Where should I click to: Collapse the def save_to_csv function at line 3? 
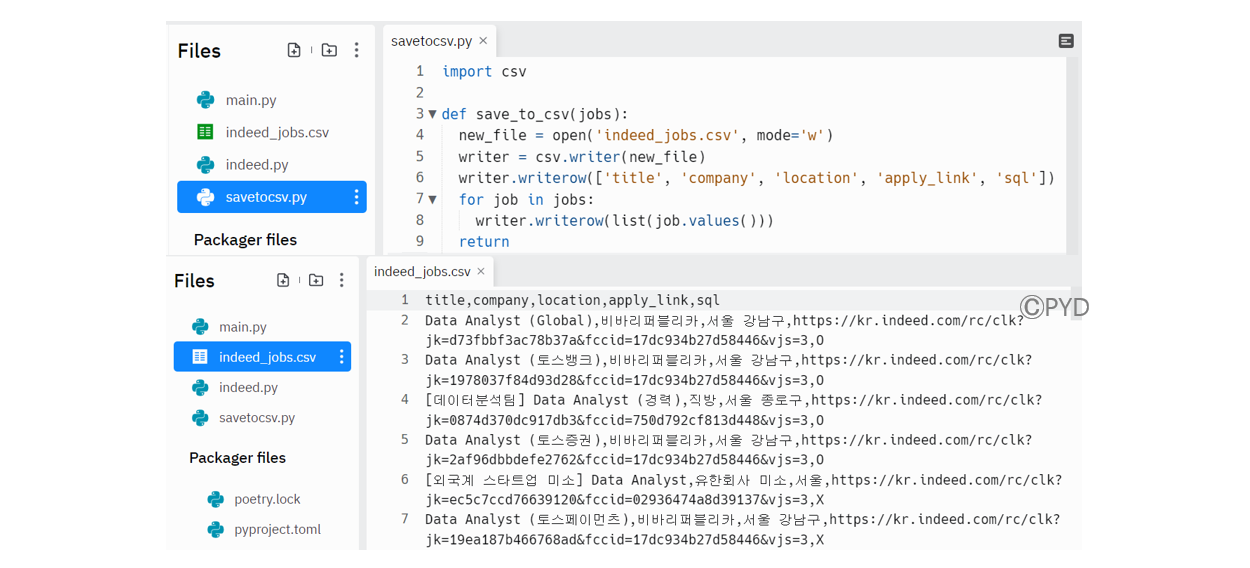tap(432, 114)
